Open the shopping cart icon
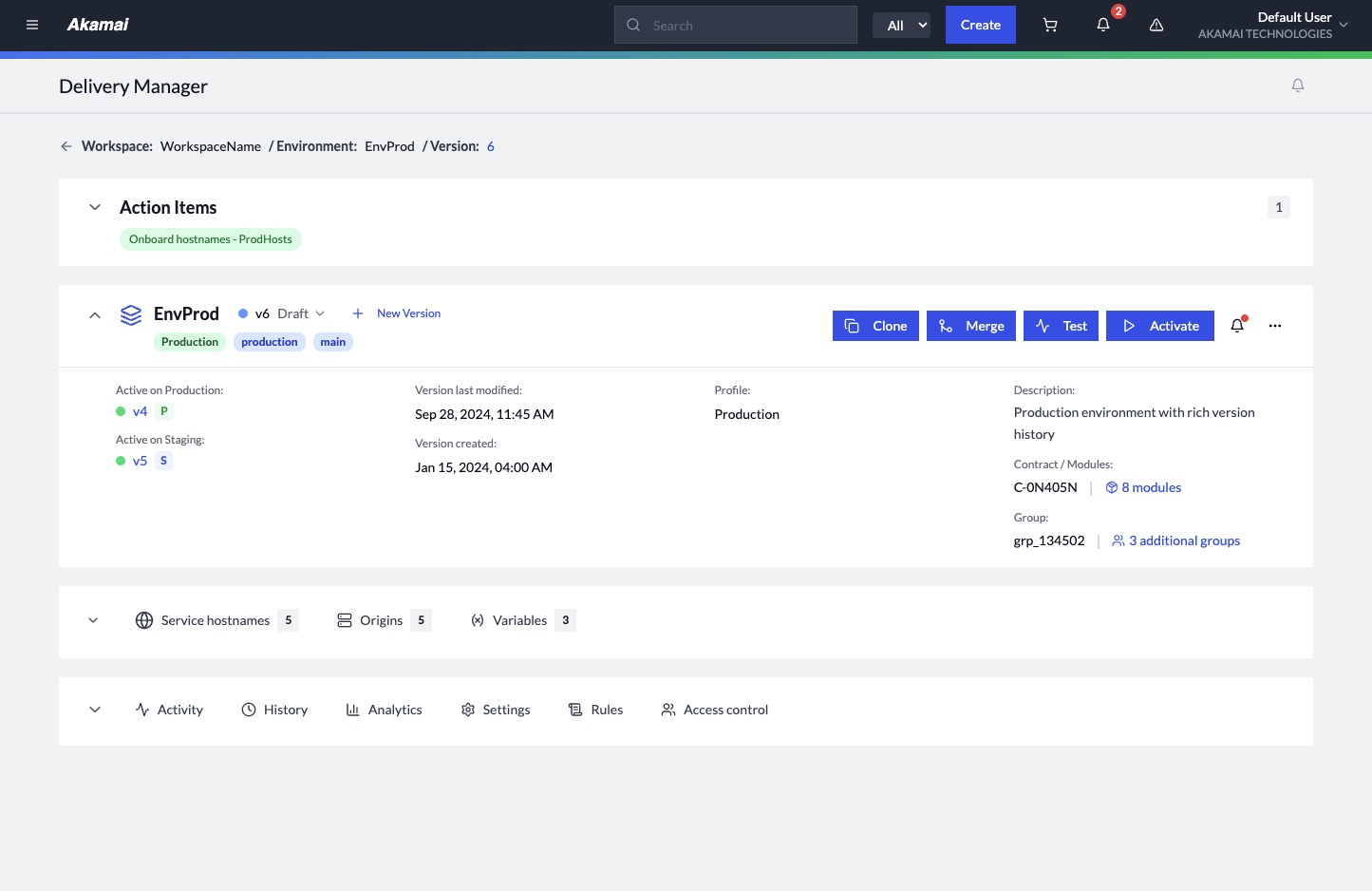 tap(1050, 26)
